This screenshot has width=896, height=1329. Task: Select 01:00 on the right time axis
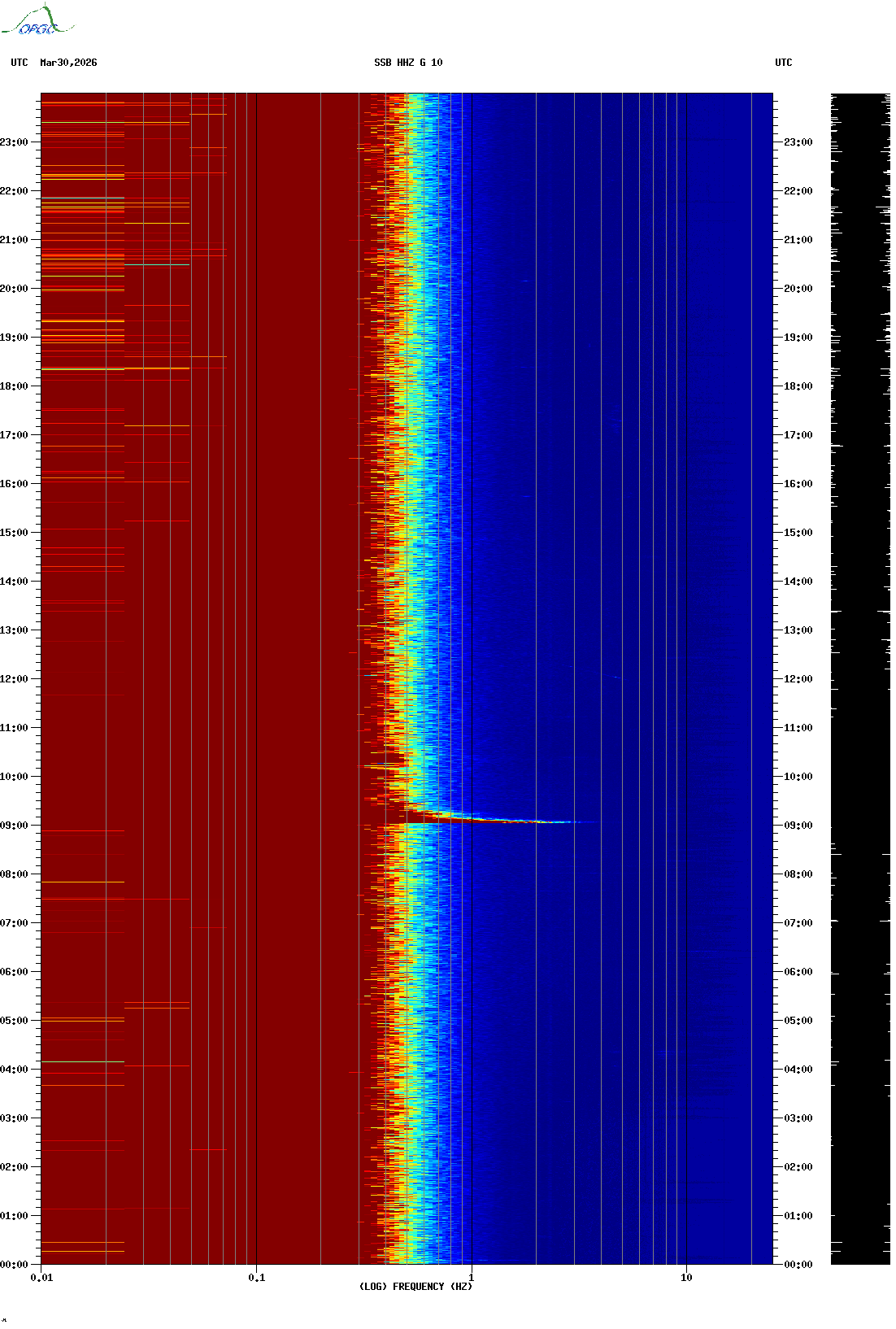tap(798, 1216)
